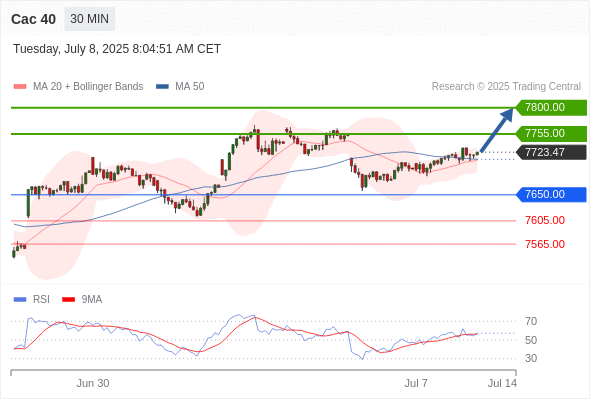This screenshot has width=590, height=400.
Task: Click the RSI 70 level label
Action: click(531, 321)
